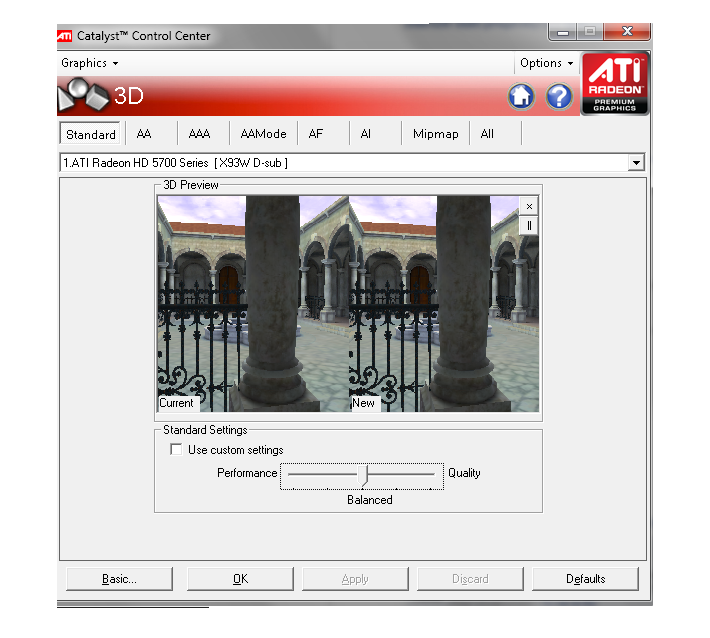Pause the 3D preview animation
Image resolution: width=710 pixels, height=638 pixels.
(529, 225)
